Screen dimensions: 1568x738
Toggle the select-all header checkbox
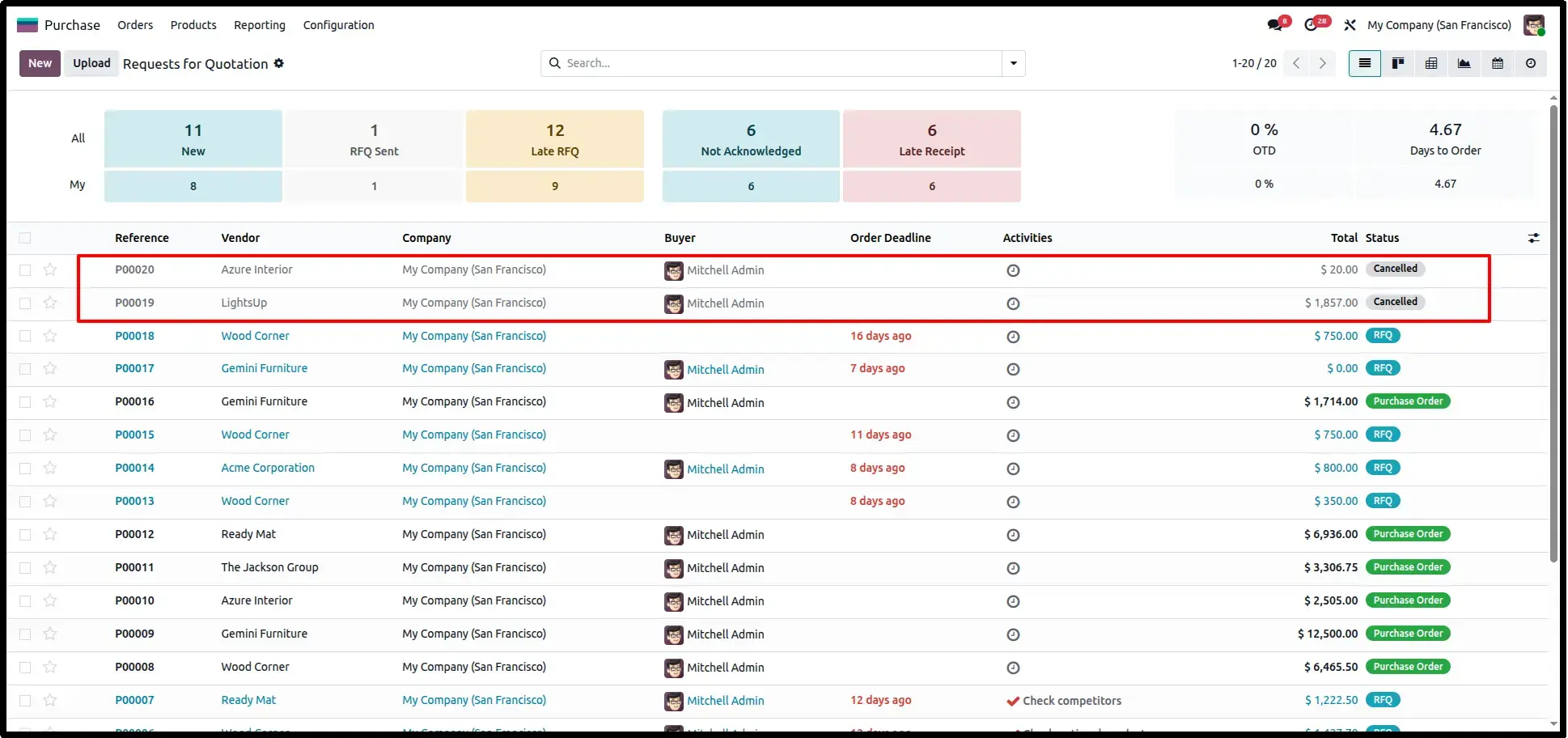pos(25,238)
